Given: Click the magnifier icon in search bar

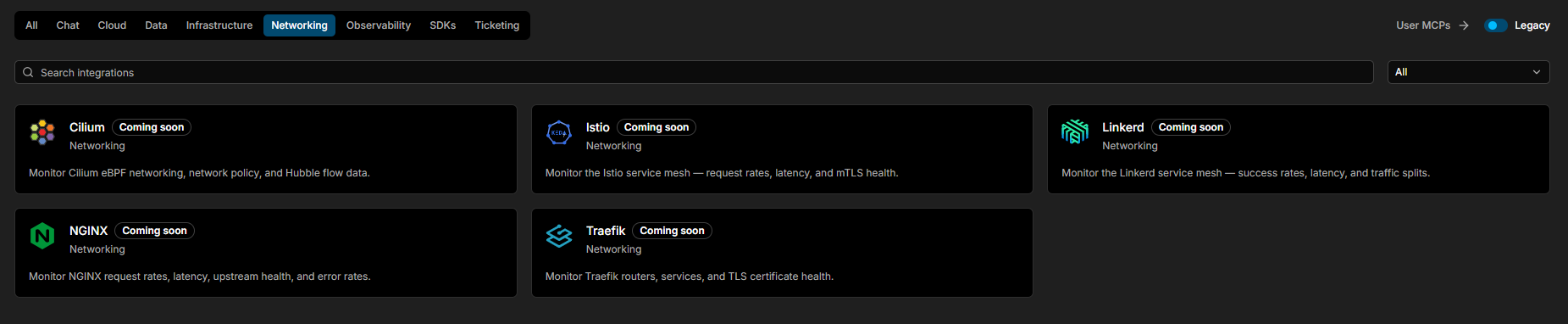Looking at the screenshot, I should pyautogui.click(x=28, y=72).
